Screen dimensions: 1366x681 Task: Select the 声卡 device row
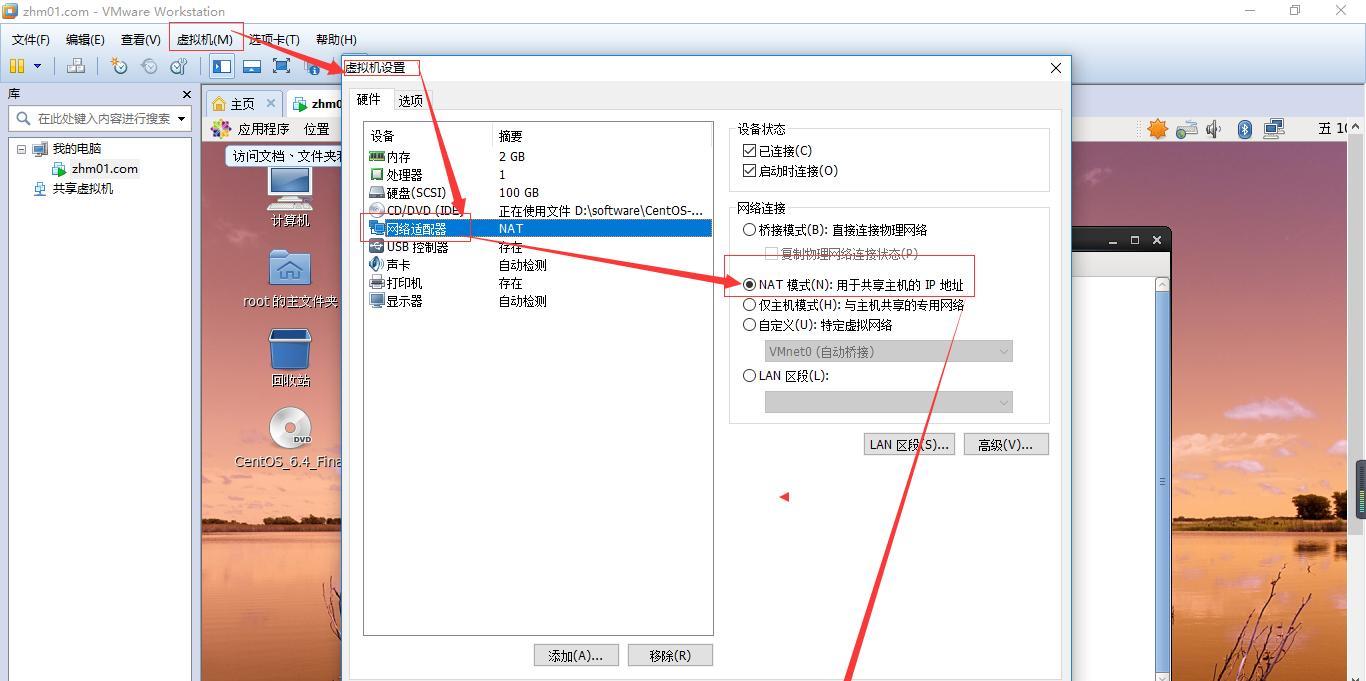click(539, 264)
